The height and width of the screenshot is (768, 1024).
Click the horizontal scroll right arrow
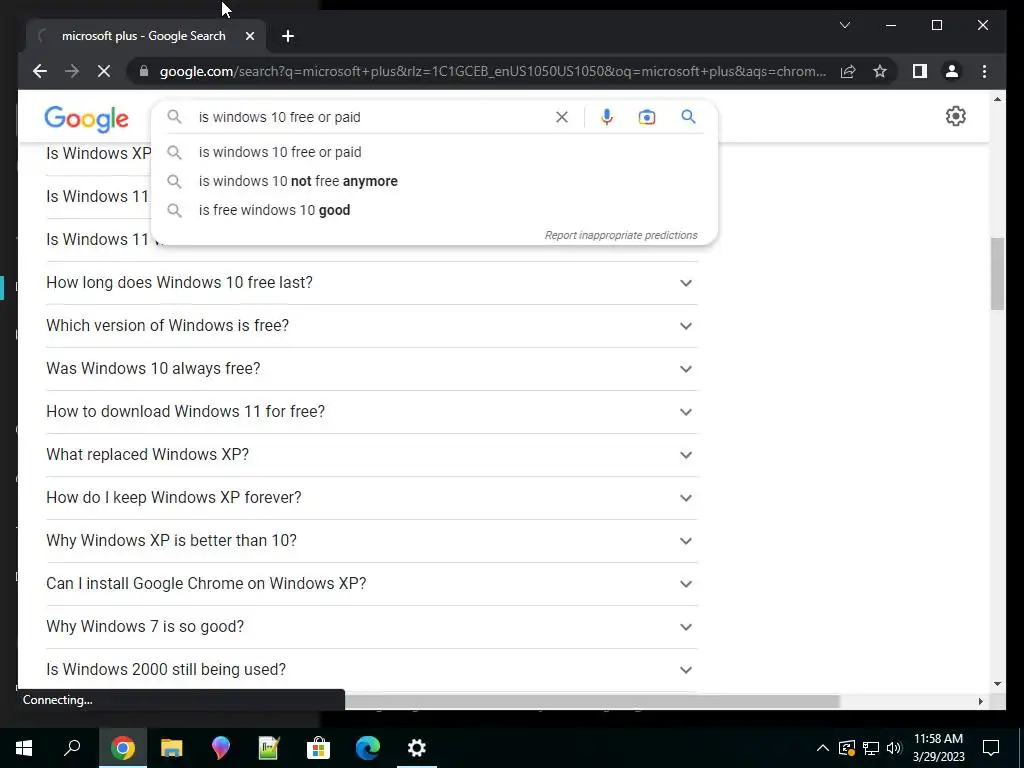point(980,701)
